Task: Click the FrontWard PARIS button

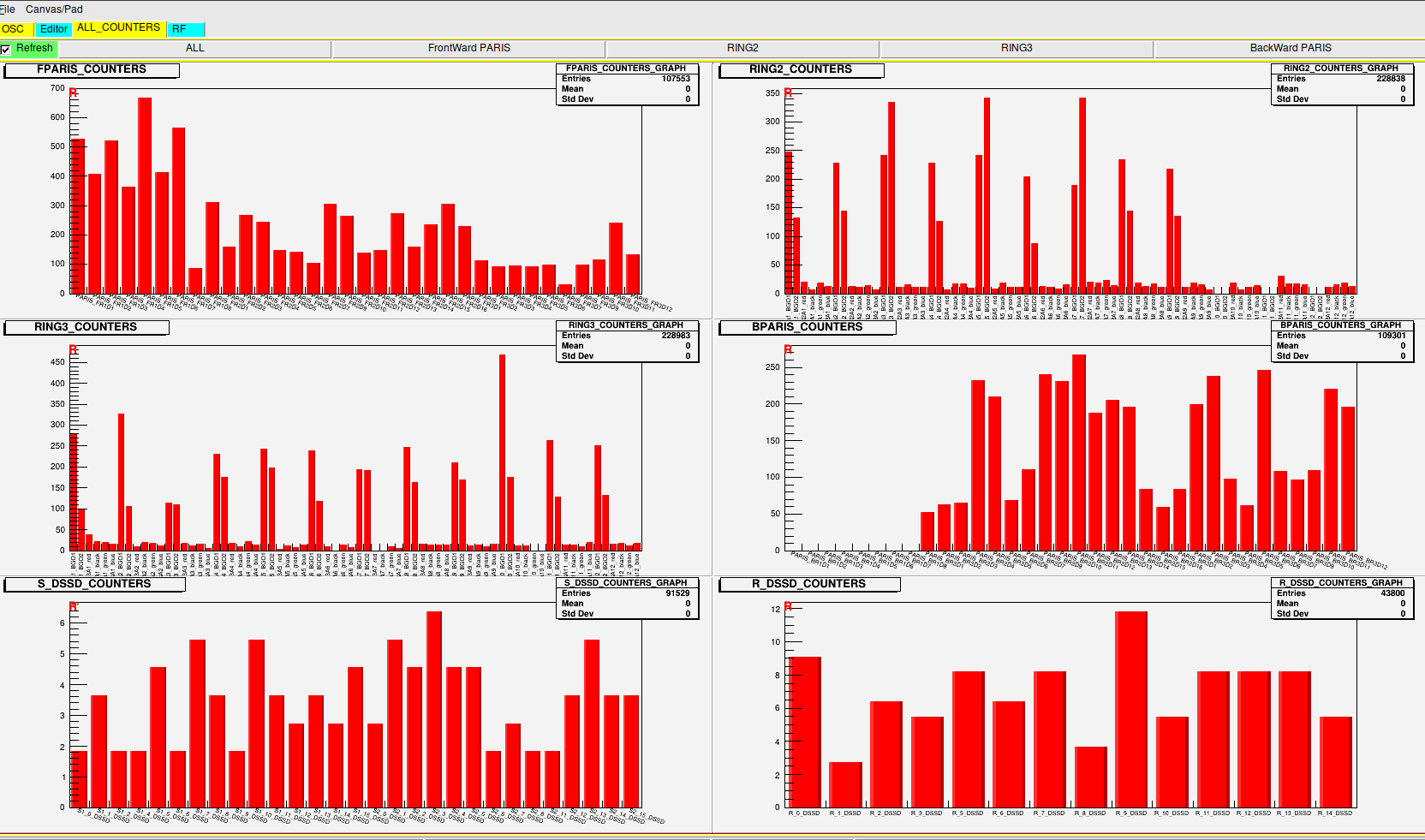Action: [x=468, y=49]
